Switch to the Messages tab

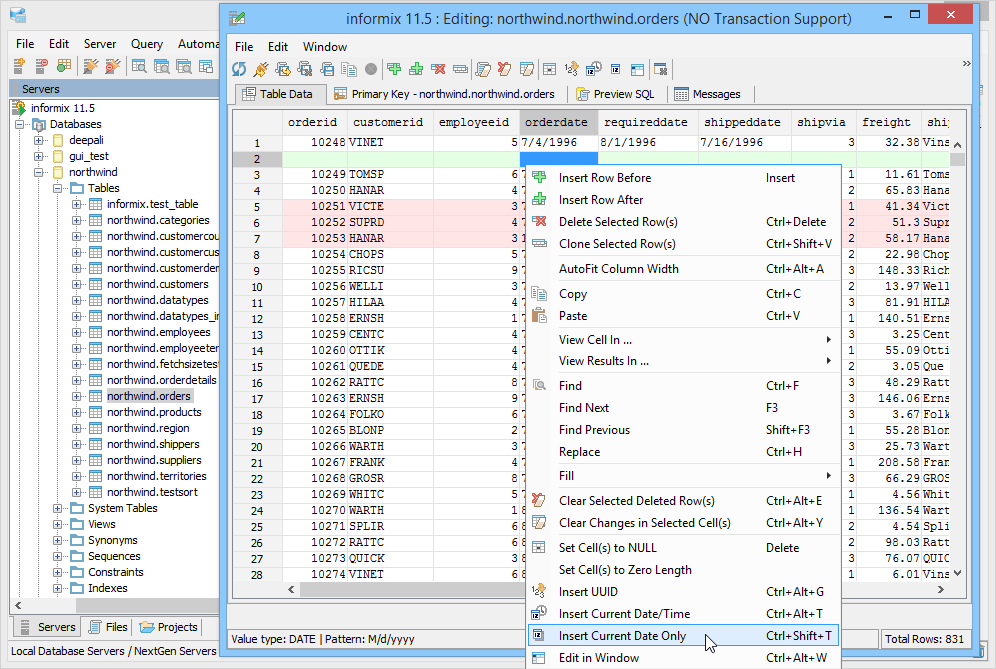pyautogui.click(x=708, y=94)
